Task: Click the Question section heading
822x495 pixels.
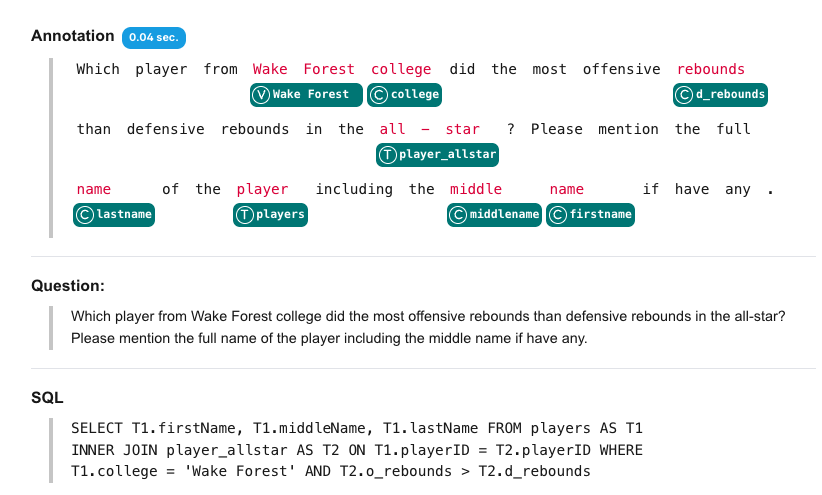Action: [x=68, y=286]
